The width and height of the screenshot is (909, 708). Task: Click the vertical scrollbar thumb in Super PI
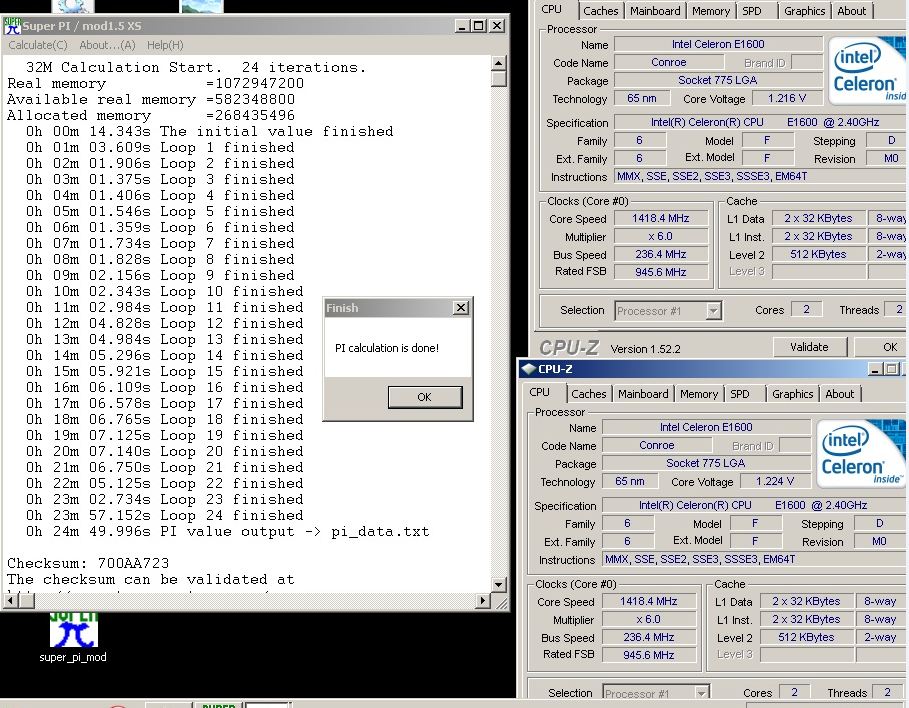click(x=499, y=78)
